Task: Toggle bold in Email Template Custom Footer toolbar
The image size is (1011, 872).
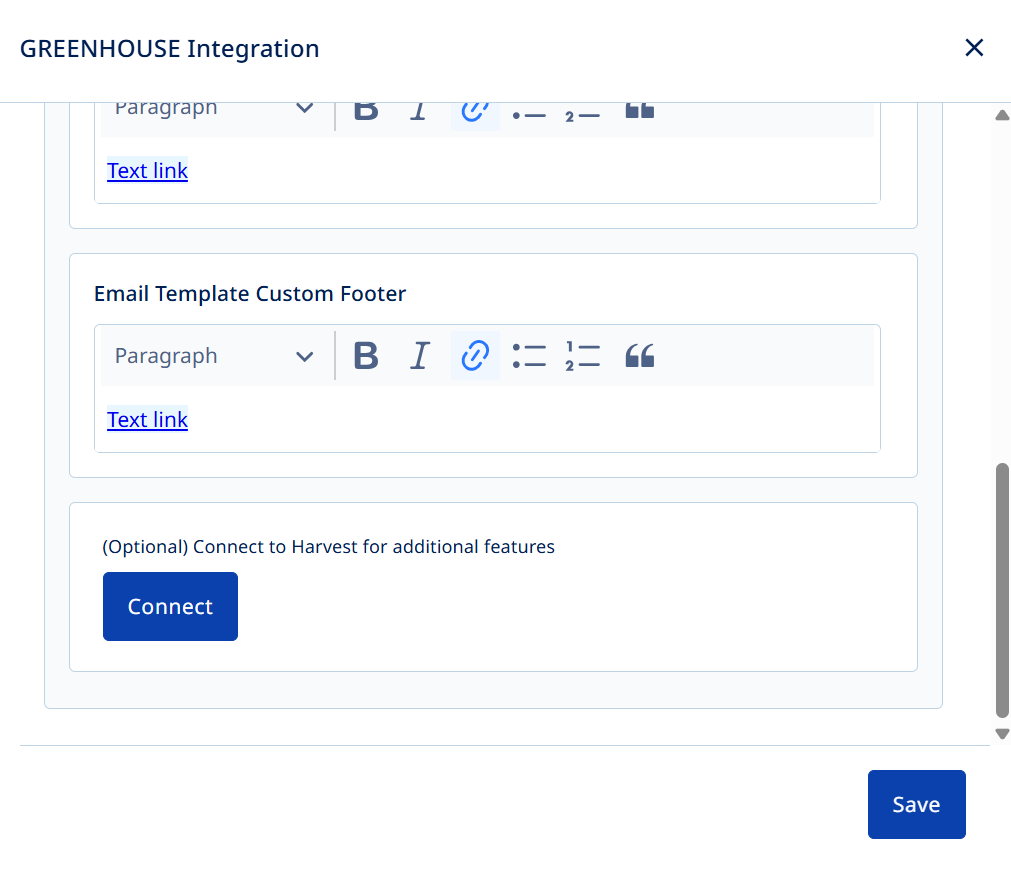Action: coord(366,356)
